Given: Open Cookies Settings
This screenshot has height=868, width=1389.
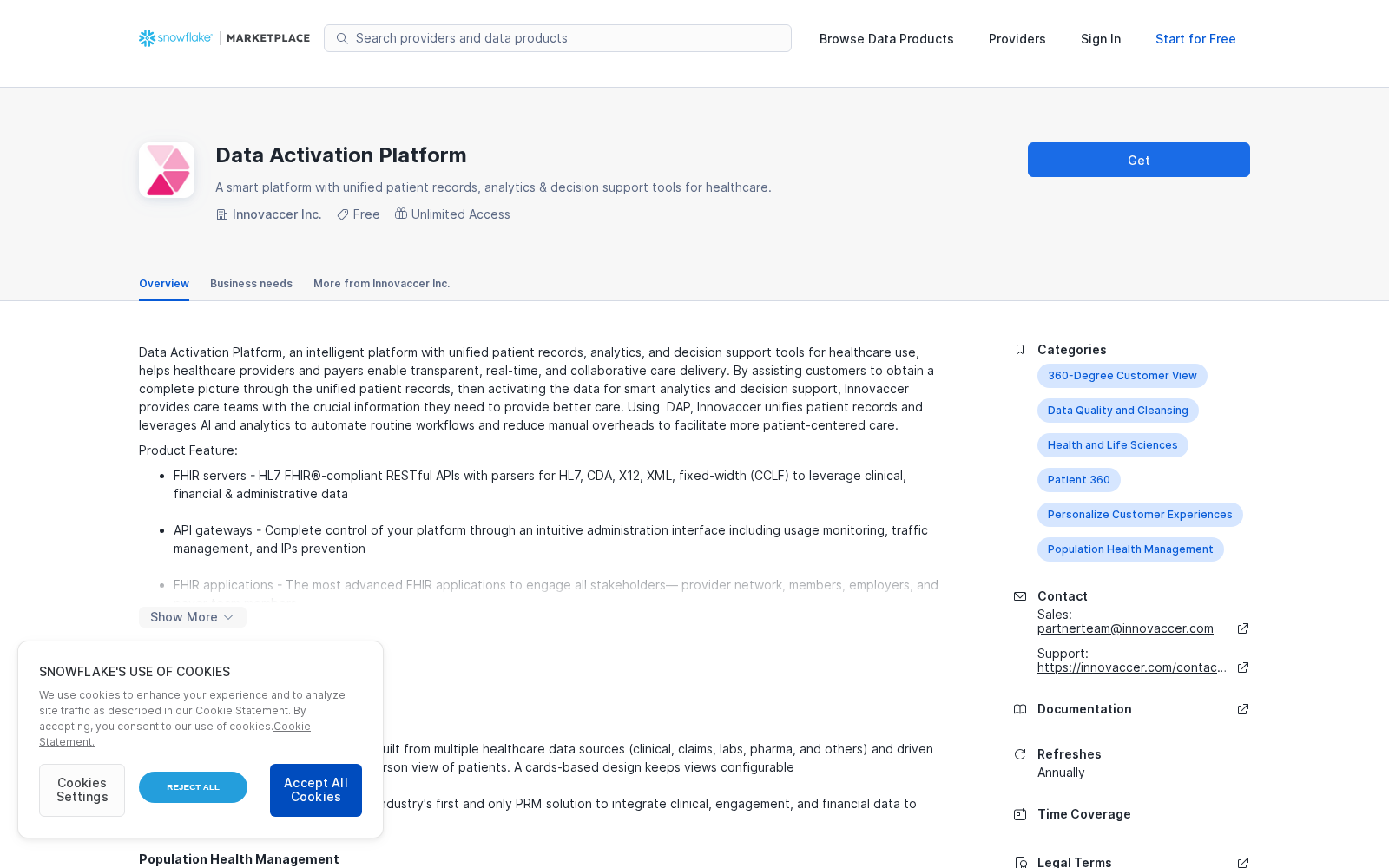Looking at the screenshot, I should pos(82,790).
